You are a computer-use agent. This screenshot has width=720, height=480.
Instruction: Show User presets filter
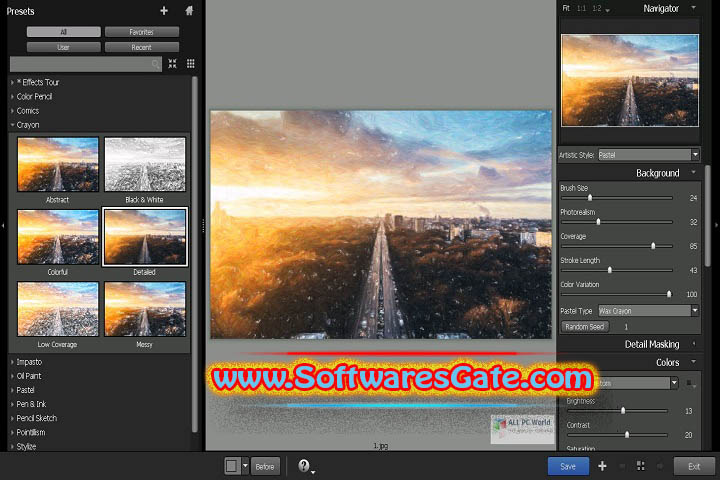63,47
